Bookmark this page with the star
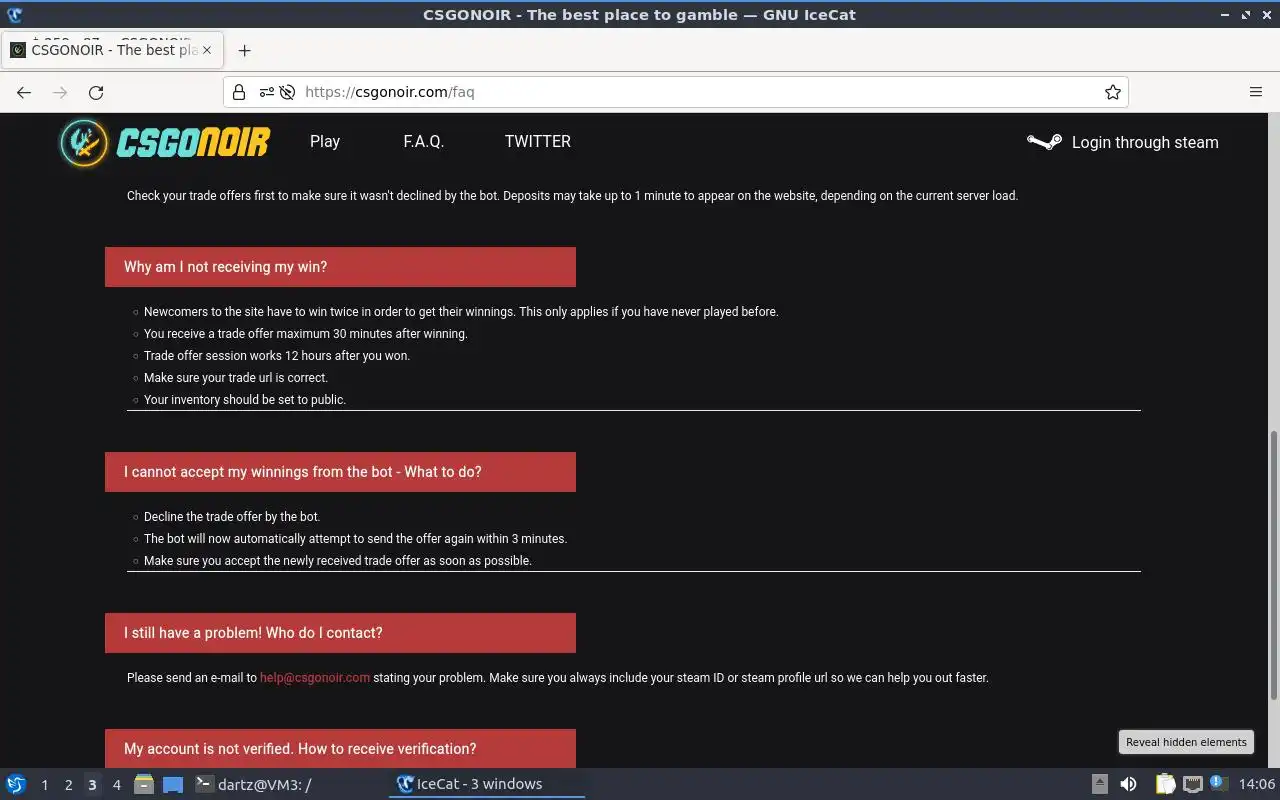1280x800 pixels. pyautogui.click(x=1112, y=92)
